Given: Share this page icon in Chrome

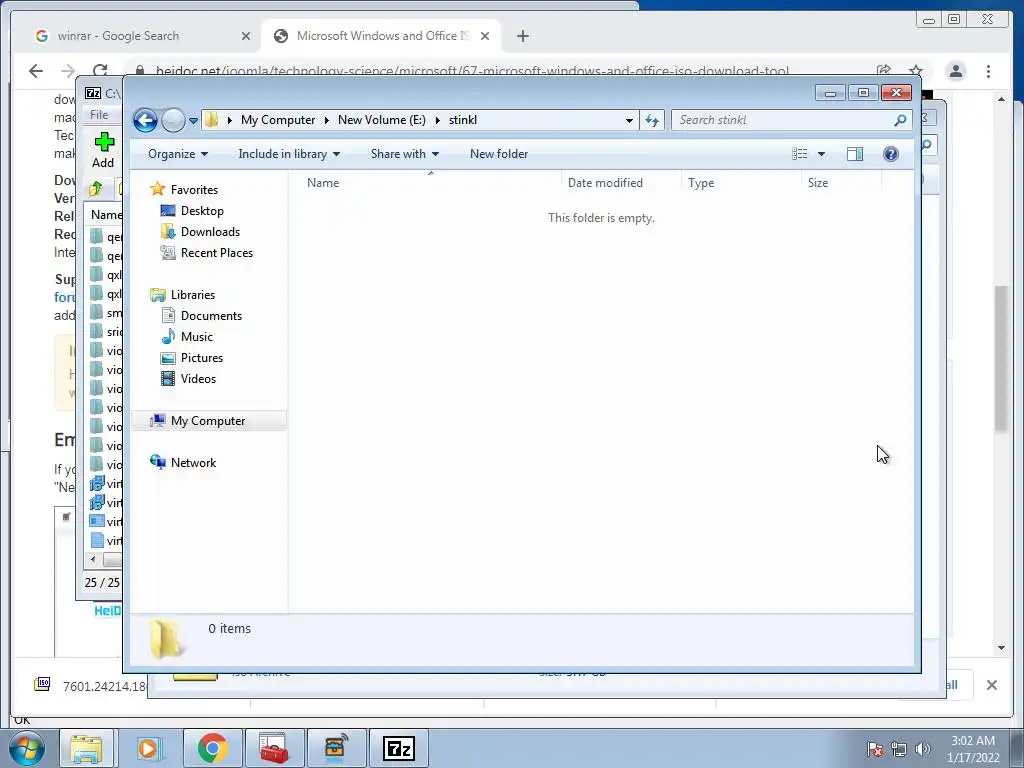Looking at the screenshot, I should point(884,71).
